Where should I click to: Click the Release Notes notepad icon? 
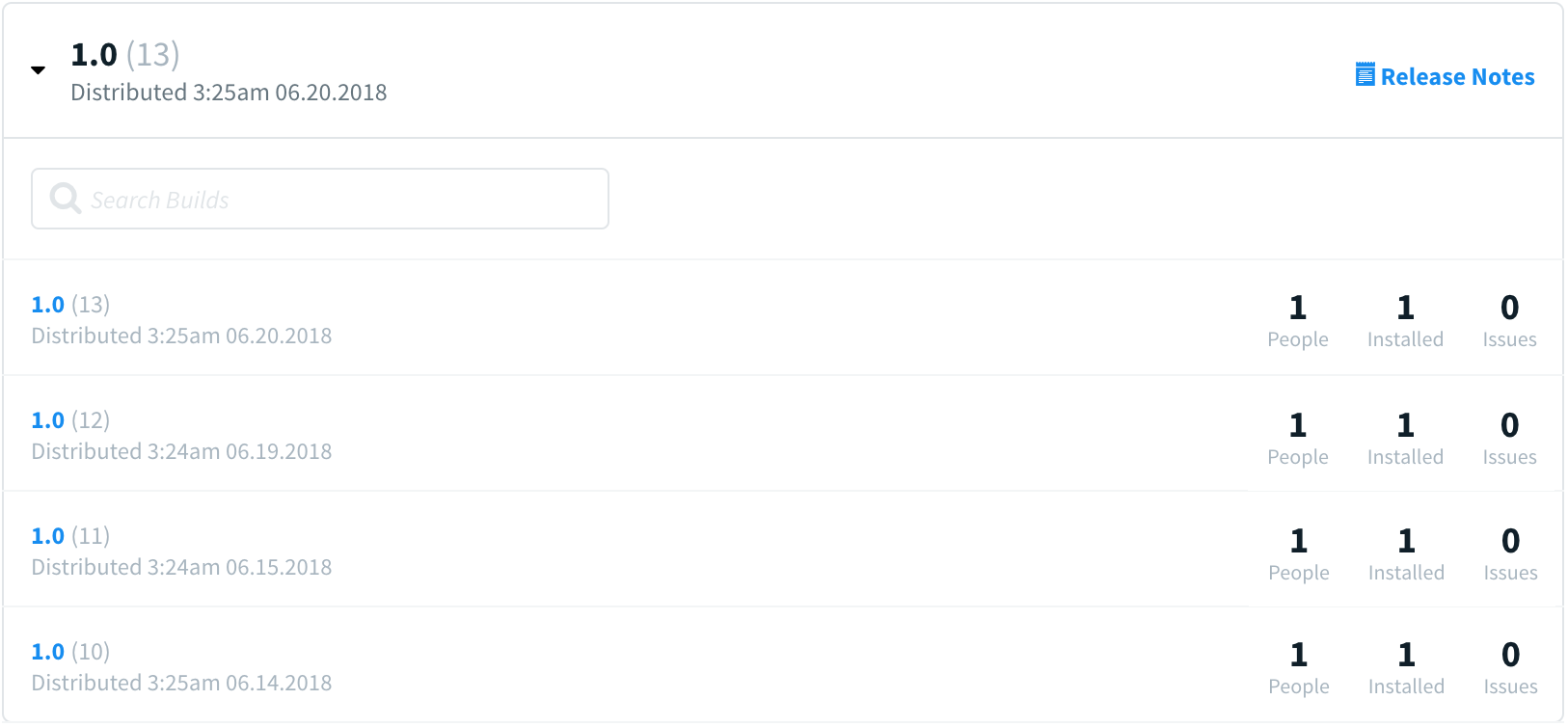(x=1365, y=75)
